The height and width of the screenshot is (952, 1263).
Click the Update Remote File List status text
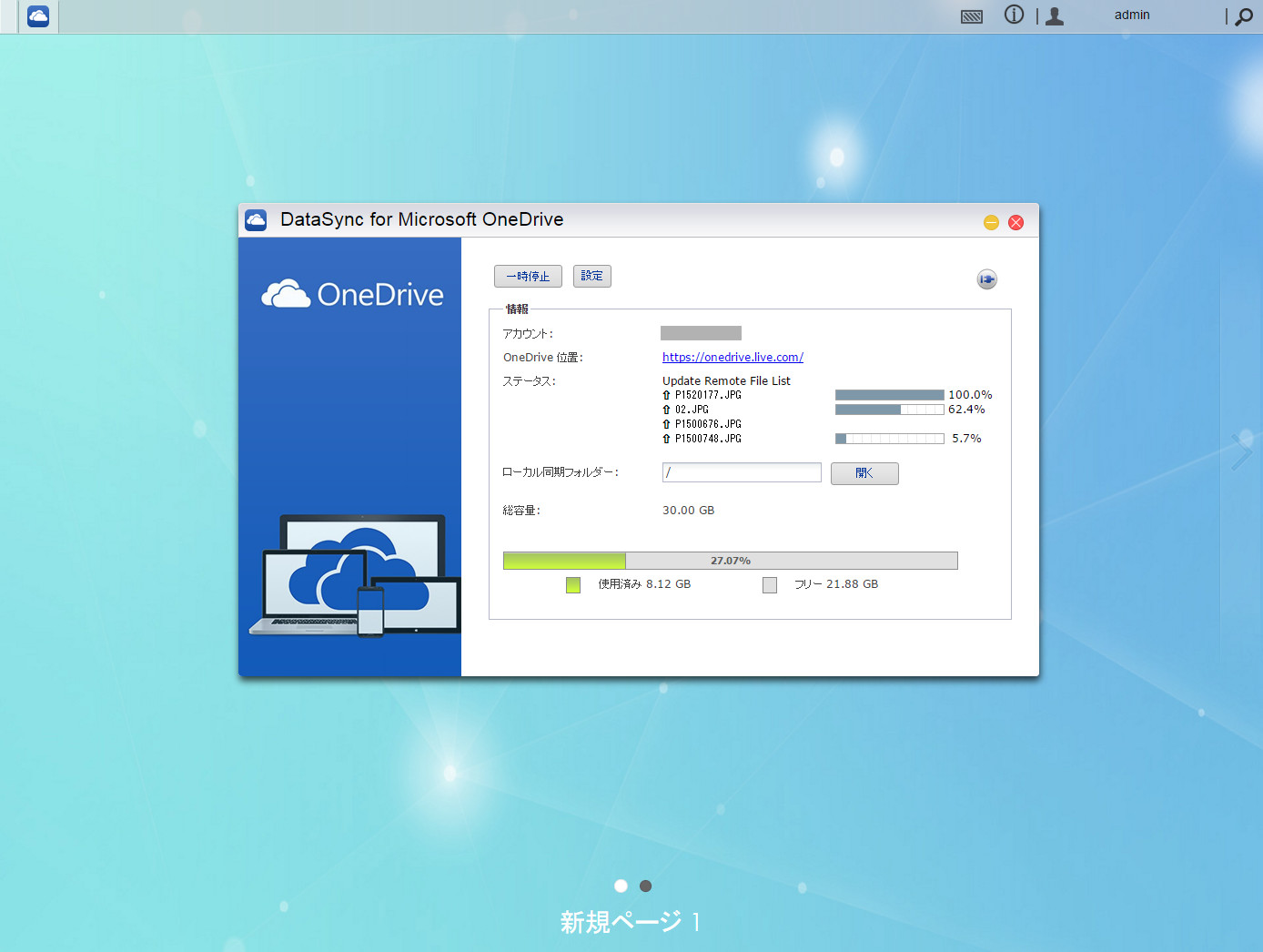pos(726,381)
